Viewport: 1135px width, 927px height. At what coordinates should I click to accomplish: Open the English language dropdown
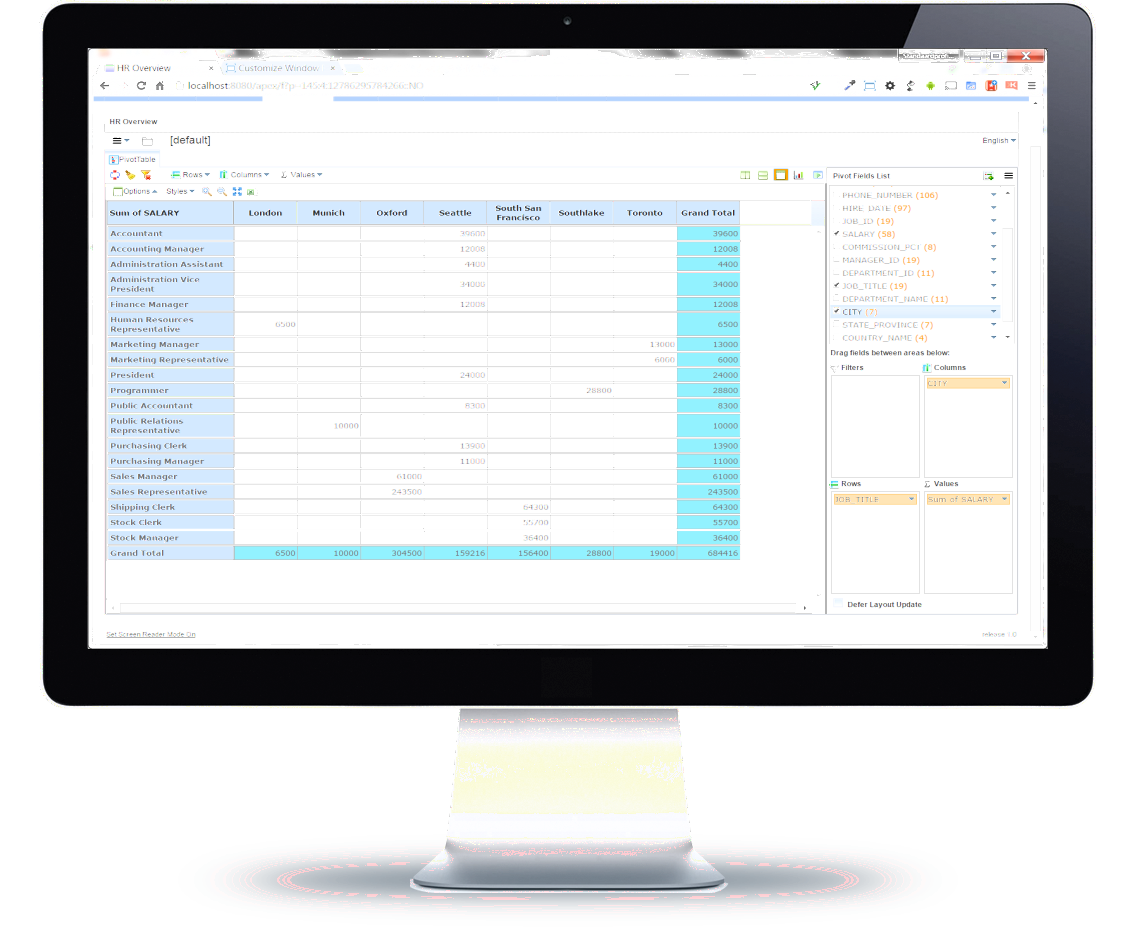(x=998, y=141)
